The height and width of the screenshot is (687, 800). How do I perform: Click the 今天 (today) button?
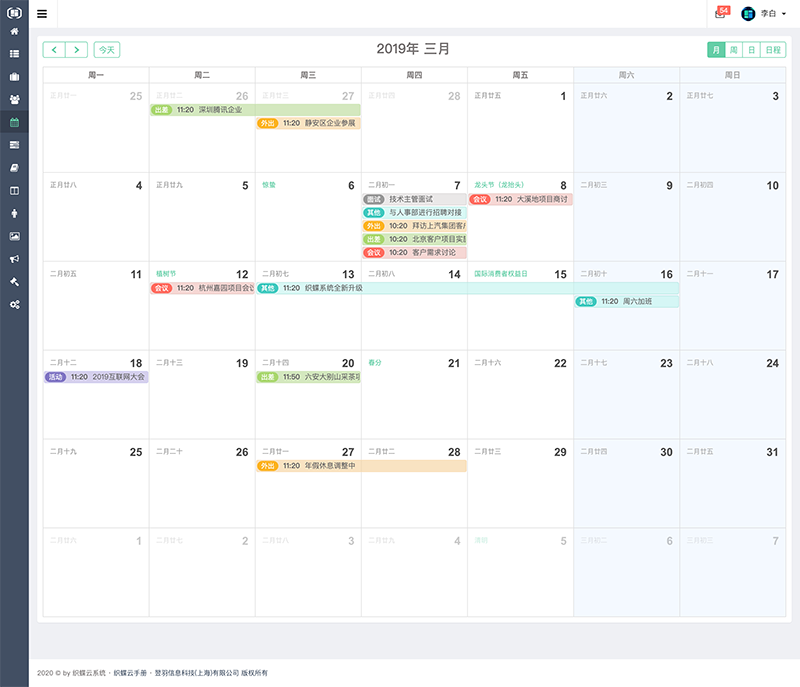[x=106, y=49]
